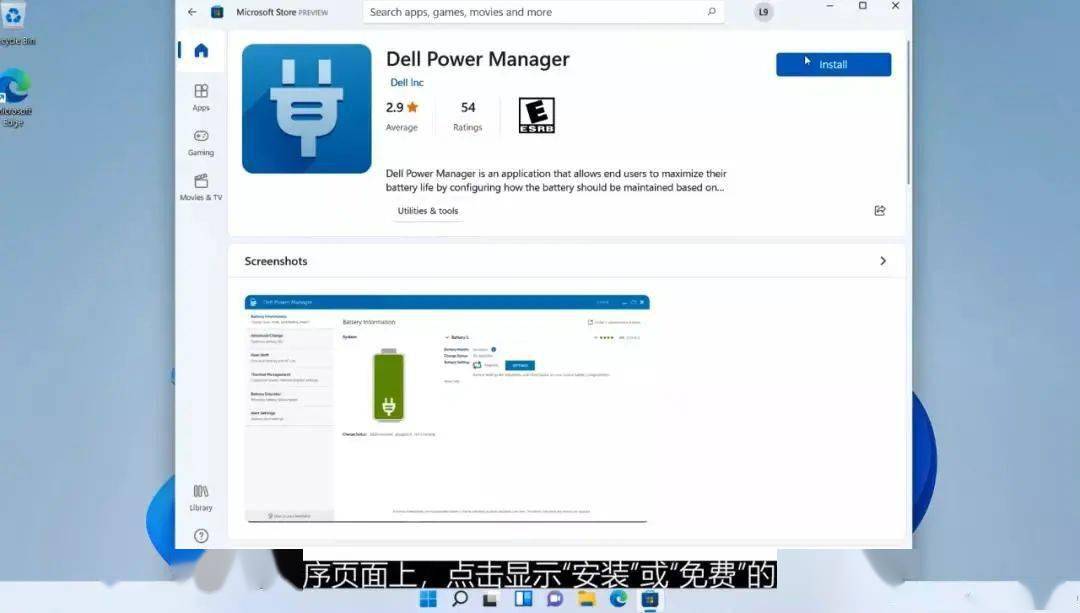Open the L9 user profile avatar

coord(763,12)
